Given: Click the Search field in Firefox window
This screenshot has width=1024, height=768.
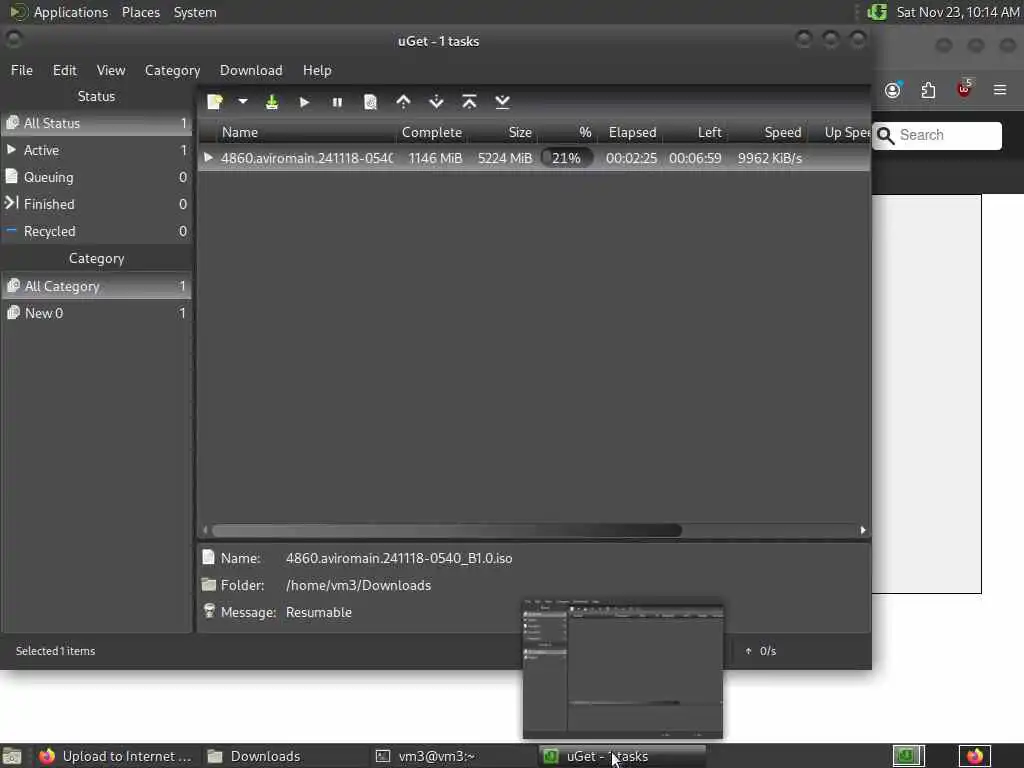Looking at the screenshot, I should coord(937,135).
